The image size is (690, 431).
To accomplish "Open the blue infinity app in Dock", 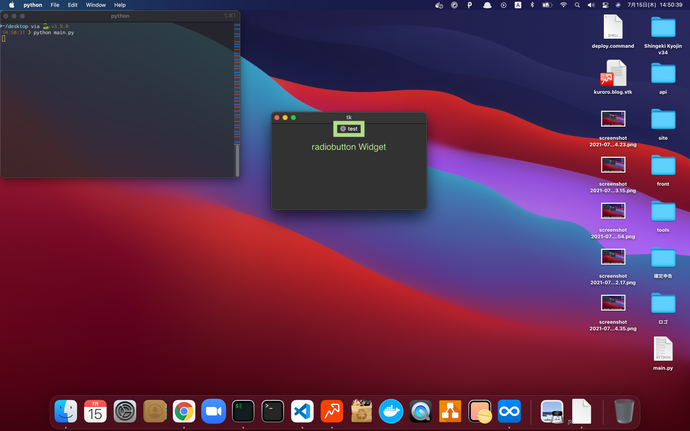I will click(x=509, y=411).
